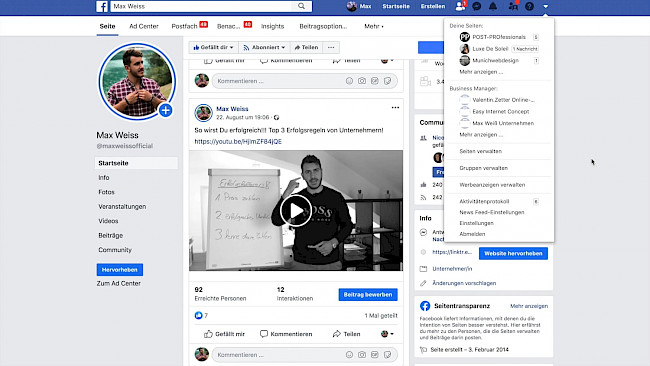Click Teilen button in page header

pyautogui.click(x=306, y=47)
